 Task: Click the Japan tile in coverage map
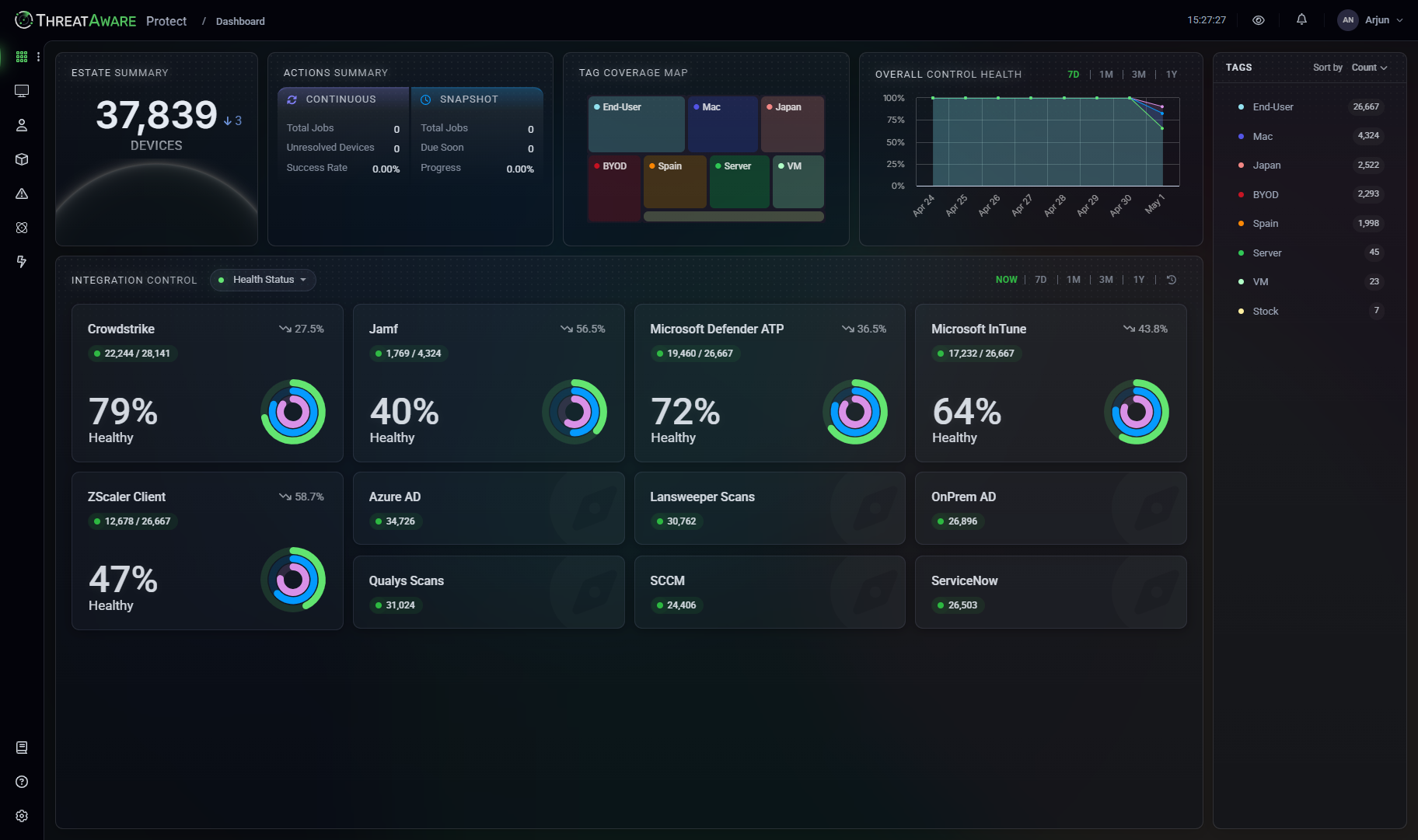tap(792, 124)
